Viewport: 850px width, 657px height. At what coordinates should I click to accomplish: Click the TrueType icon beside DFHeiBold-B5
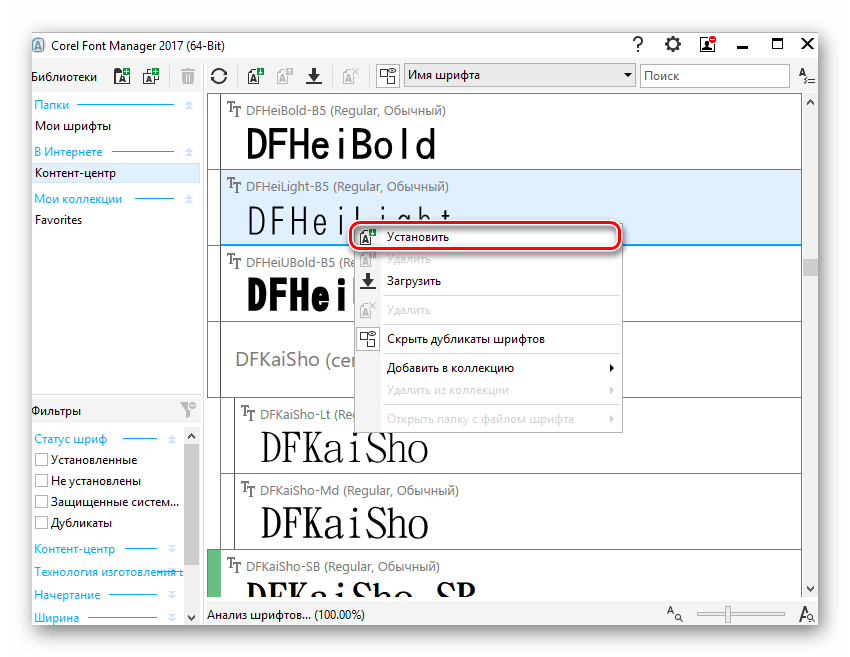(x=234, y=109)
